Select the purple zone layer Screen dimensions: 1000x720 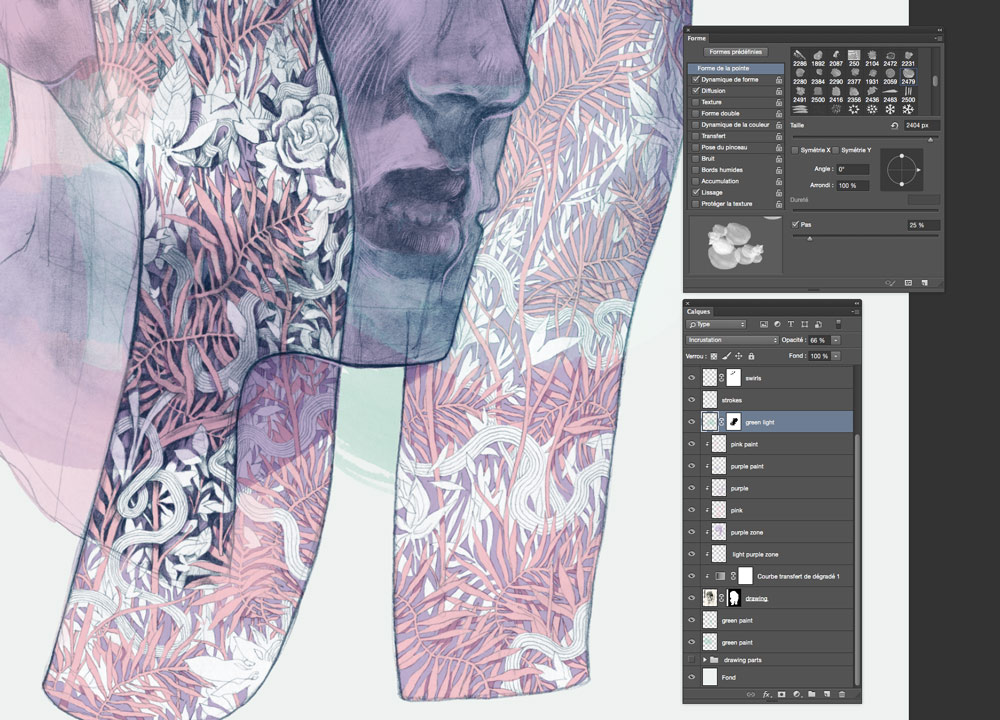point(768,532)
